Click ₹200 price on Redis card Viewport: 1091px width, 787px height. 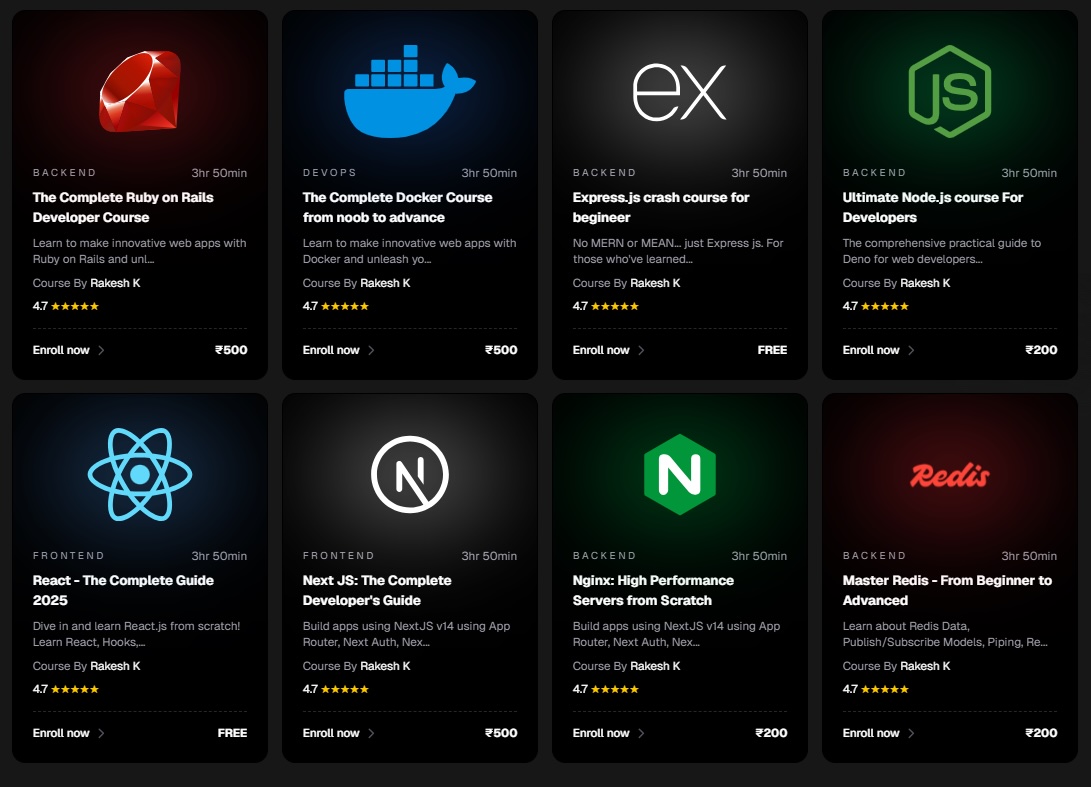pos(1041,733)
